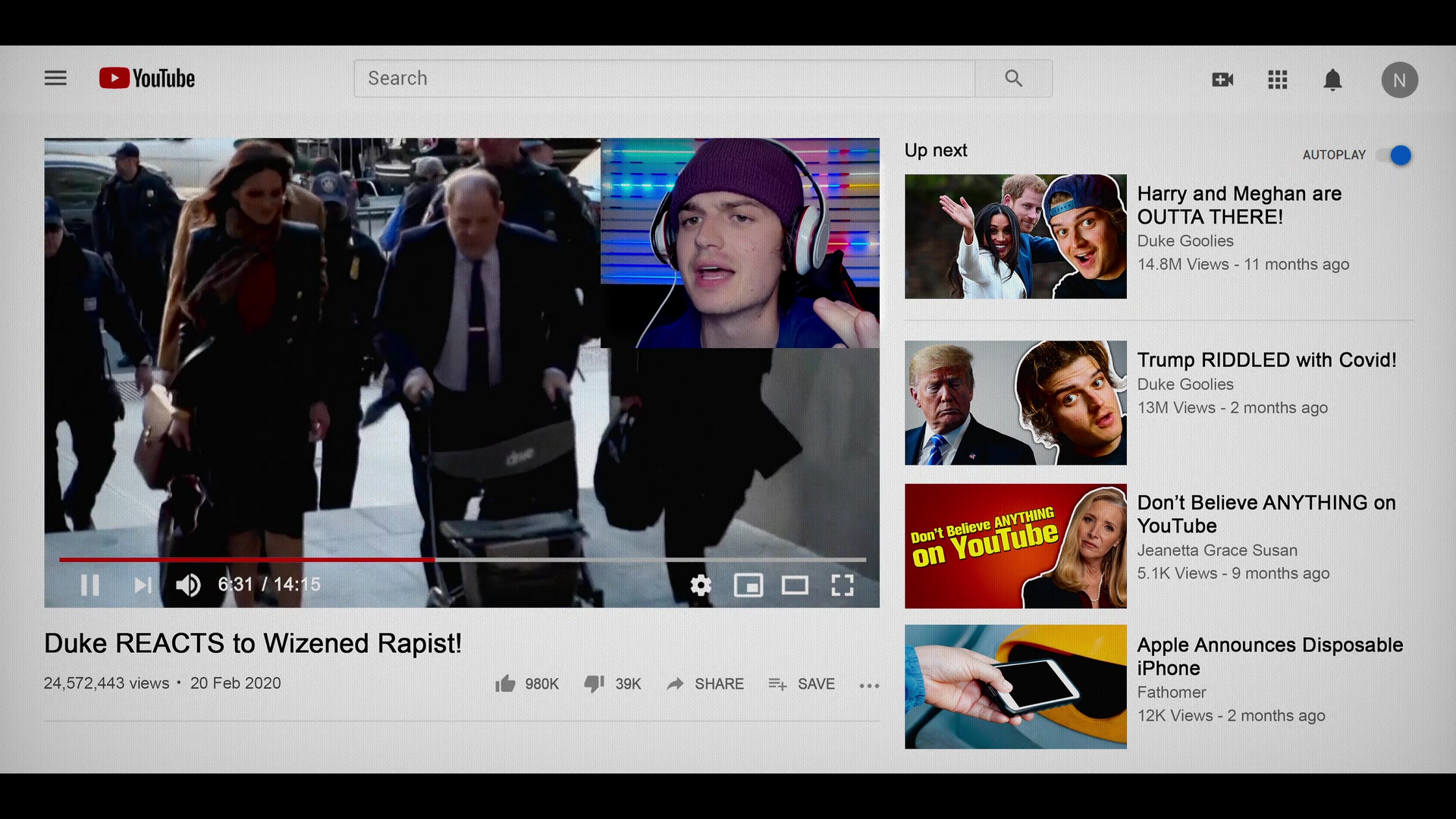1456x819 pixels.
Task: Open the three-dot more actions menu
Action: (869, 686)
